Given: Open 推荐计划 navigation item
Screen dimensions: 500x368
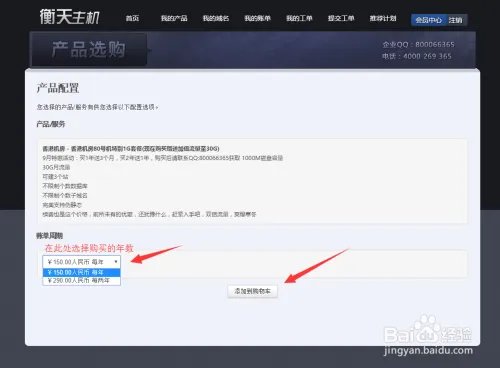Looking at the screenshot, I should pyautogui.click(x=383, y=18).
